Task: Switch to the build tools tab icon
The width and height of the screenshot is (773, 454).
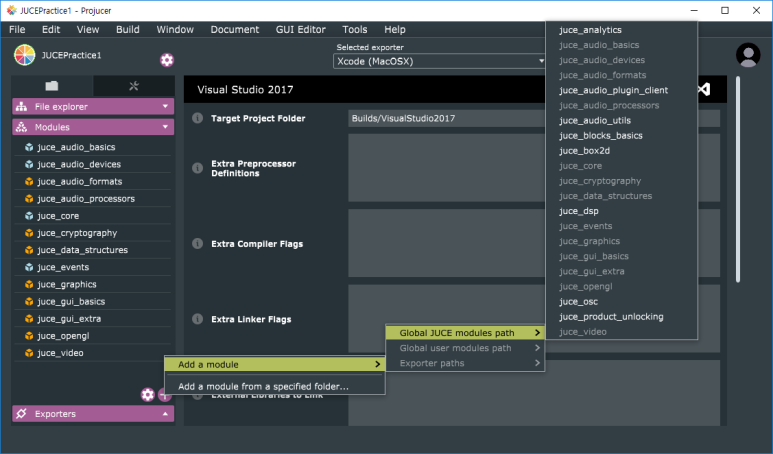Action: point(134,86)
